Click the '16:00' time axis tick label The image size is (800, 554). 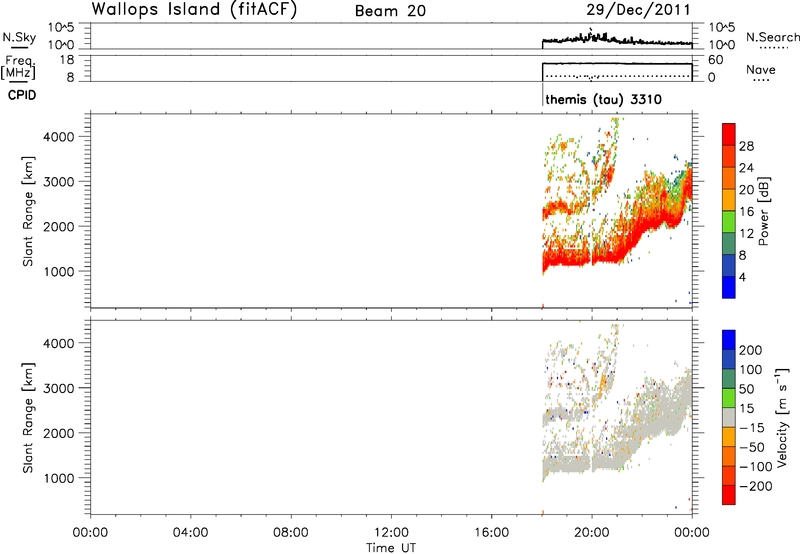[491, 533]
